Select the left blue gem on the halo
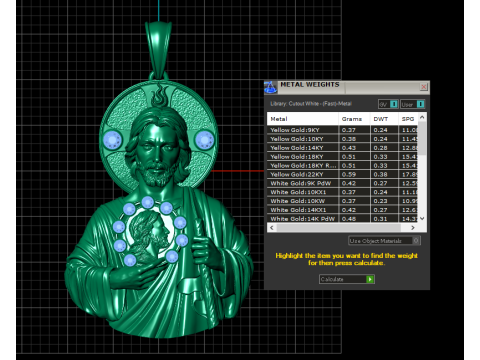480x360 pixels. tap(113, 140)
